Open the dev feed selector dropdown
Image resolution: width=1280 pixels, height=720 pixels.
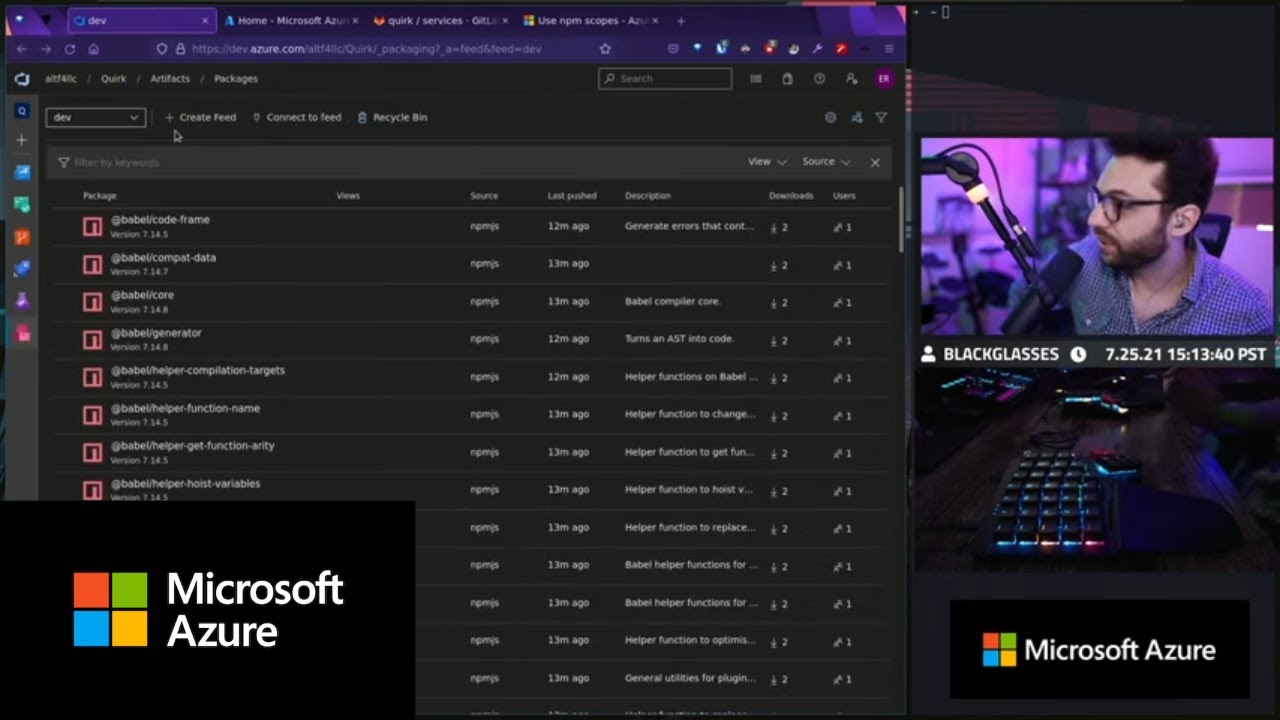coord(96,117)
